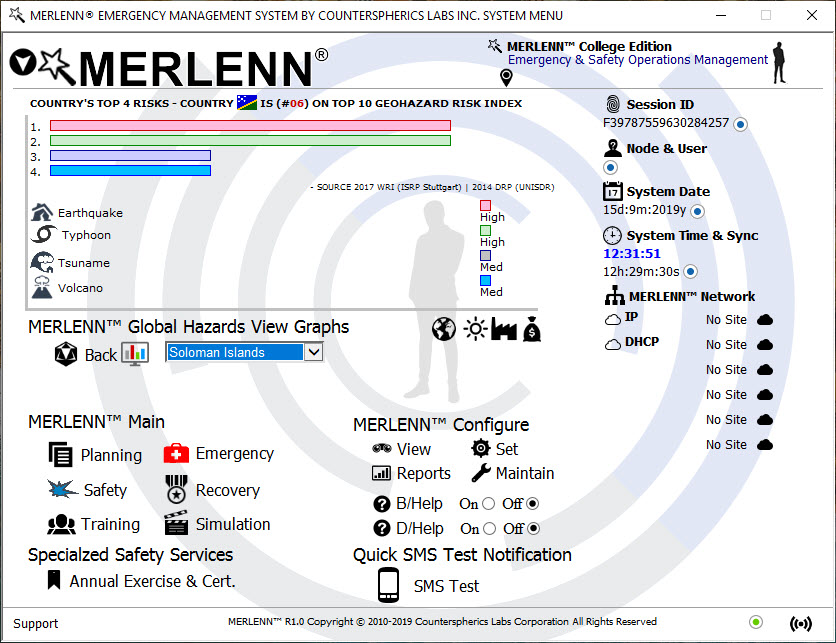This screenshot has height=643, width=836.
Task: Click the broadcast signal icon in status bar
Action: coord(801,623)
